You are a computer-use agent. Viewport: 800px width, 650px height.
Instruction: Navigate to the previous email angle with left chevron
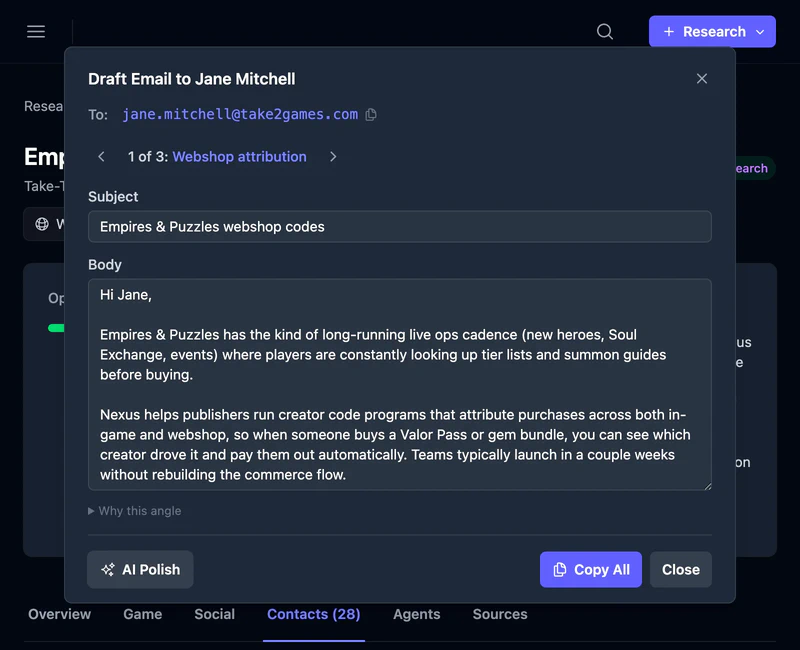click(x=100, y=157)
